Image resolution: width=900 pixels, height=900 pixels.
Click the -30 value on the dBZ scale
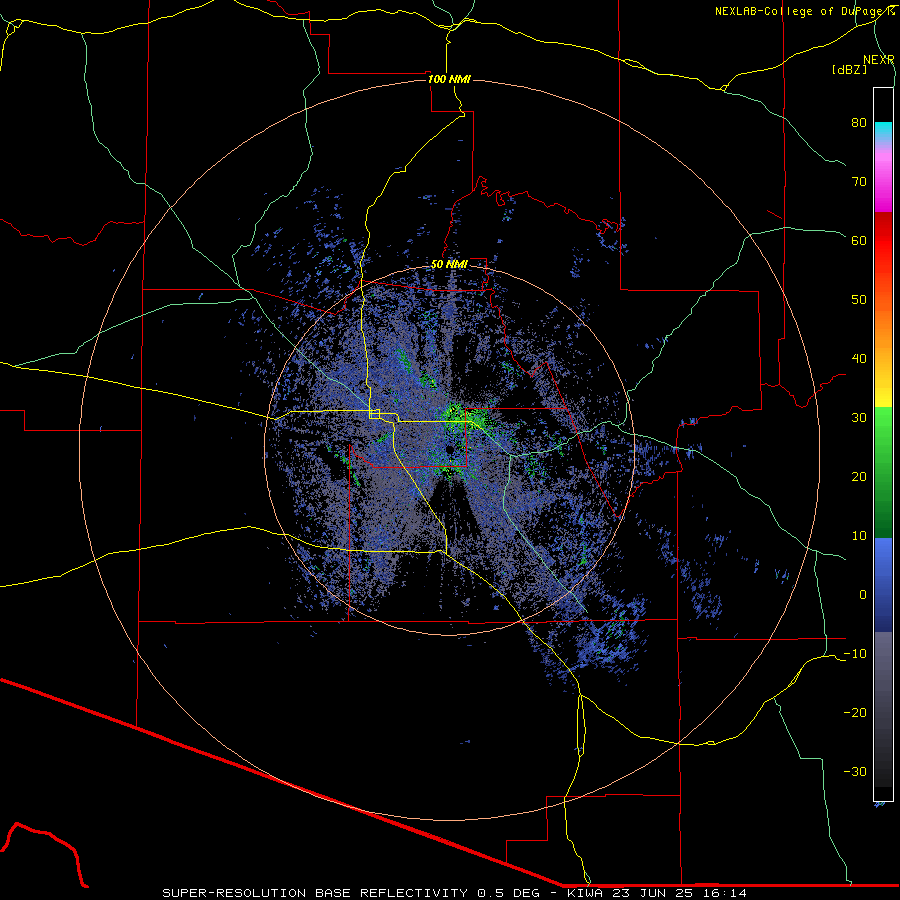855,771
